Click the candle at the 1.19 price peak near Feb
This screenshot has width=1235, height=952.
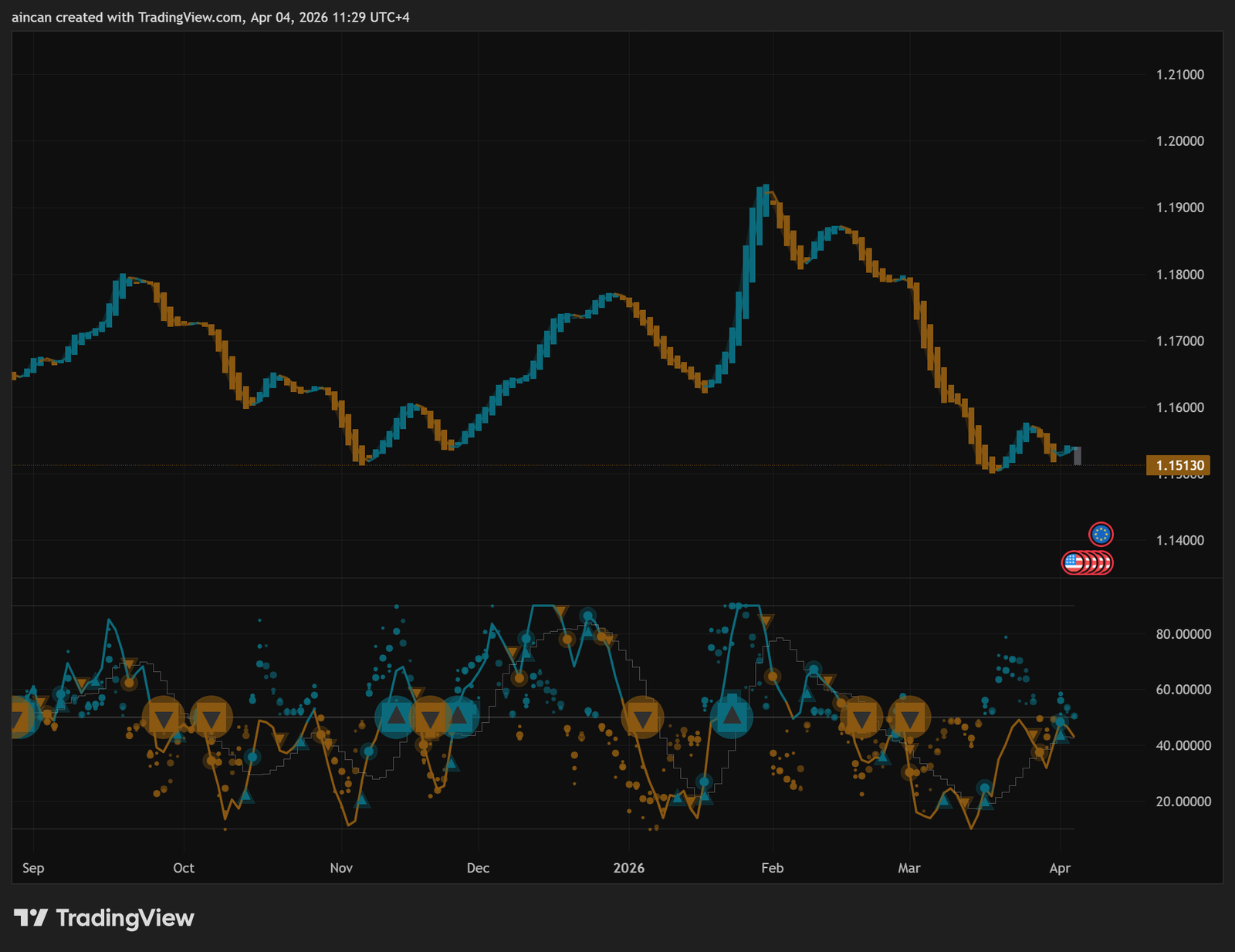[x=766, y=201]
